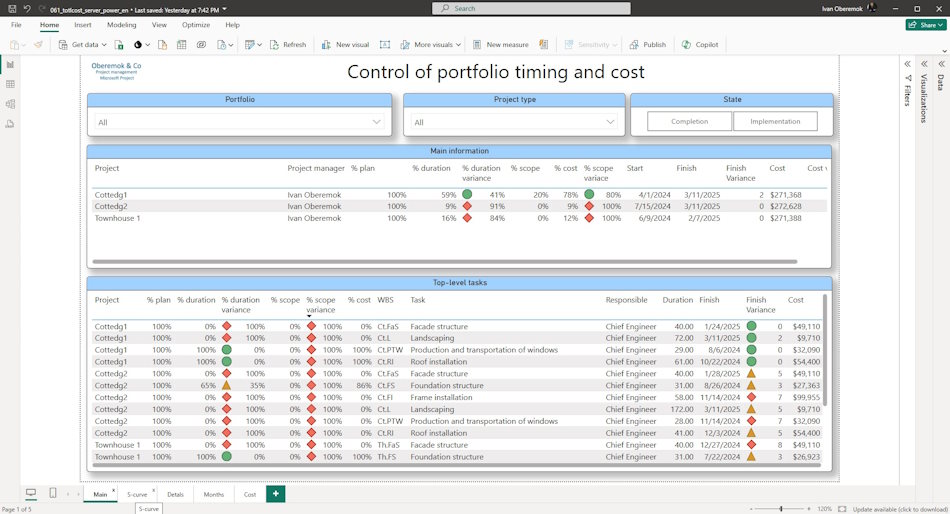Open the Copilot pane
The image size is (950, 514).
coord(700,44)
